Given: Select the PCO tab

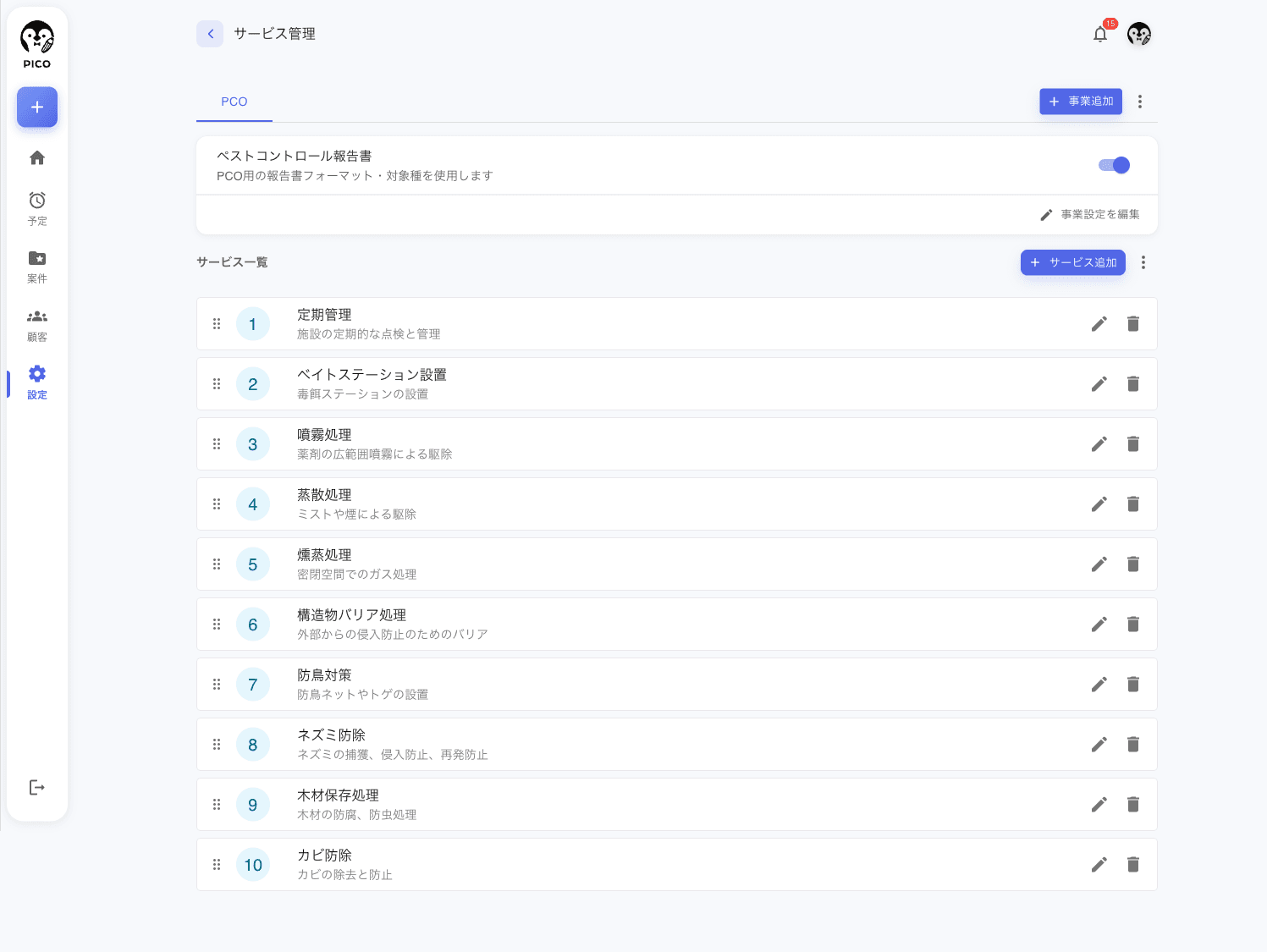Looking at the screenshot, I should [234, 102].
